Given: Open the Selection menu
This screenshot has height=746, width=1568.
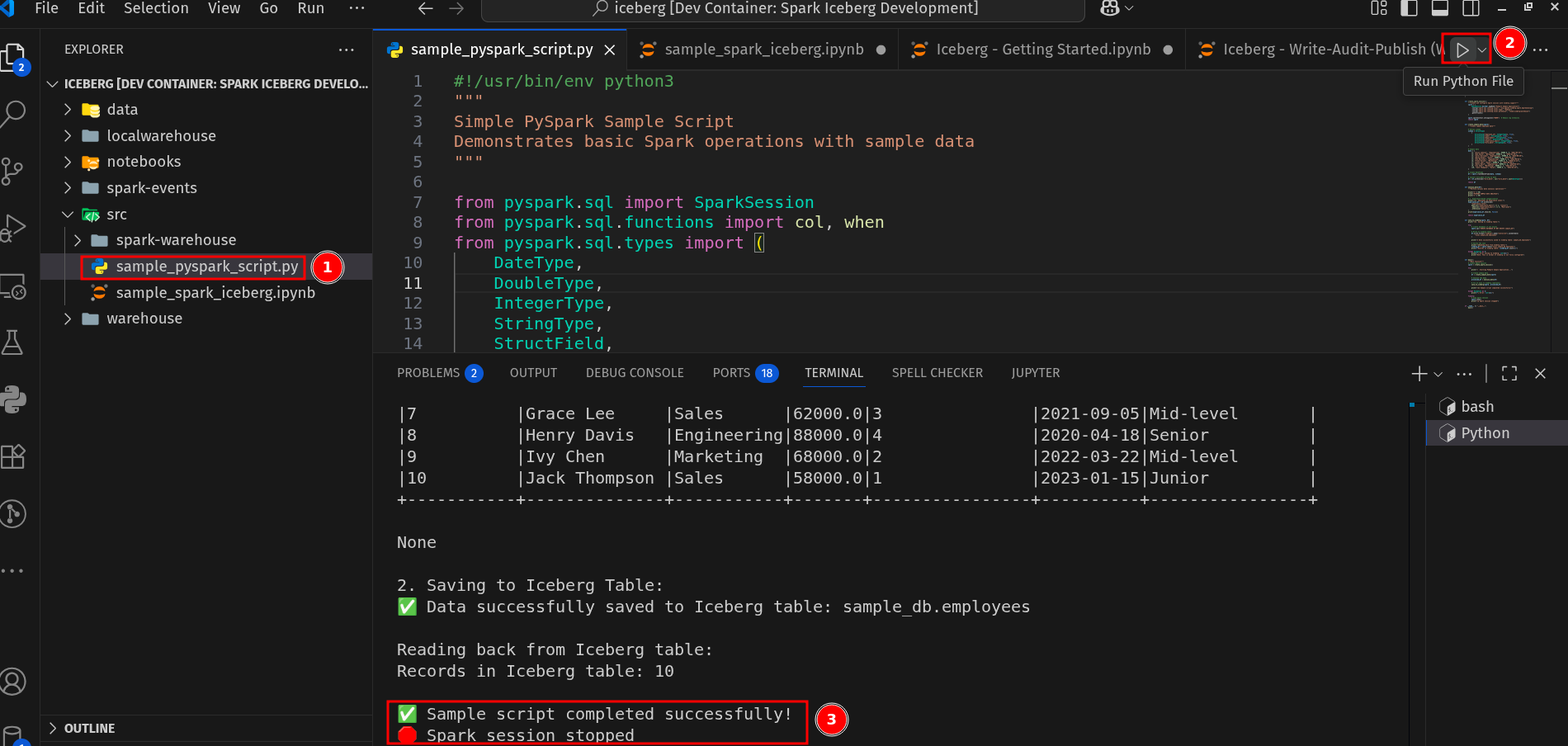Looking at the screenshot, I should pyautogui.click(x=156, y=8).
